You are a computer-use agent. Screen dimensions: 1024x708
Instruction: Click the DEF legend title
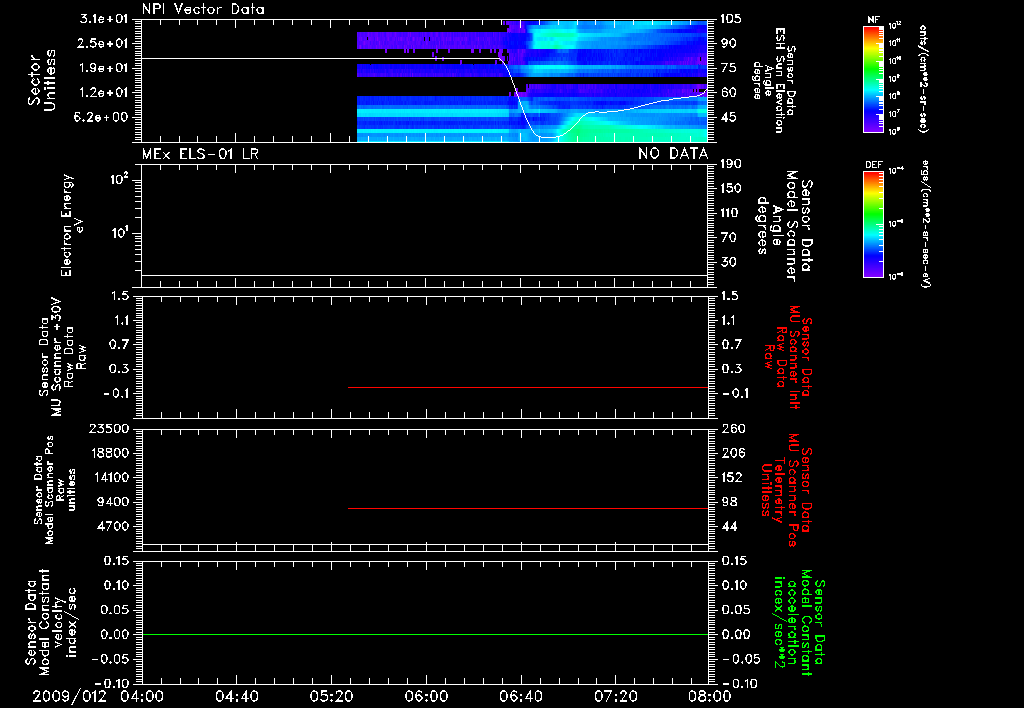[873, 165]
